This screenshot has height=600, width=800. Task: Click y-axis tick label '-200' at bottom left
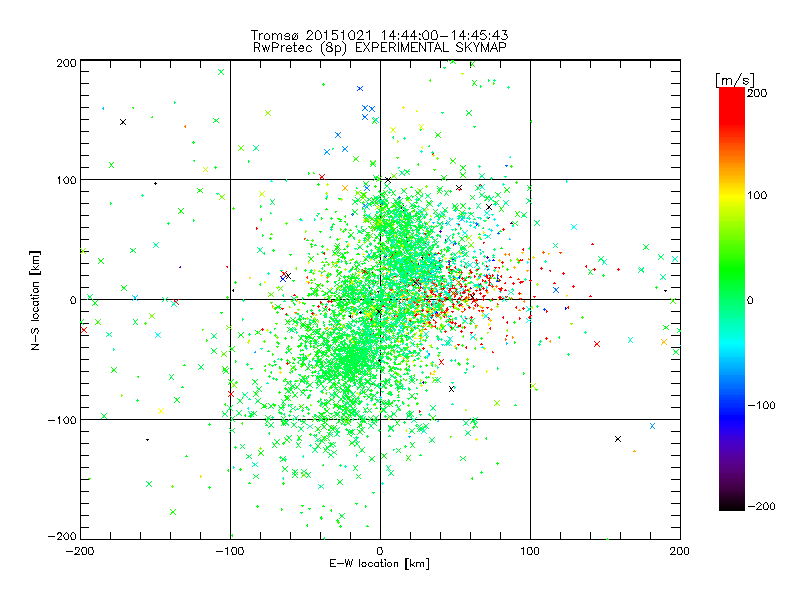pos(62,536)
